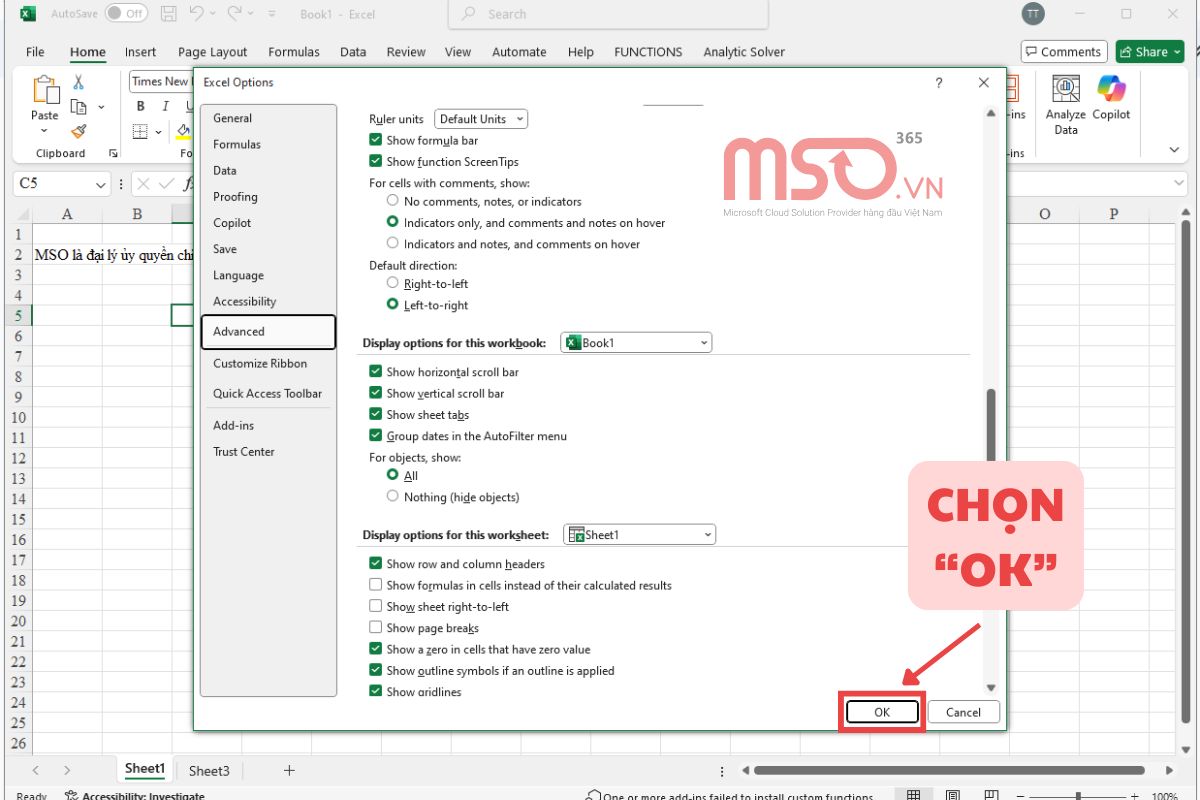Click the zoom slider handle
The image size is (1200, 800).
point(1077,796)
